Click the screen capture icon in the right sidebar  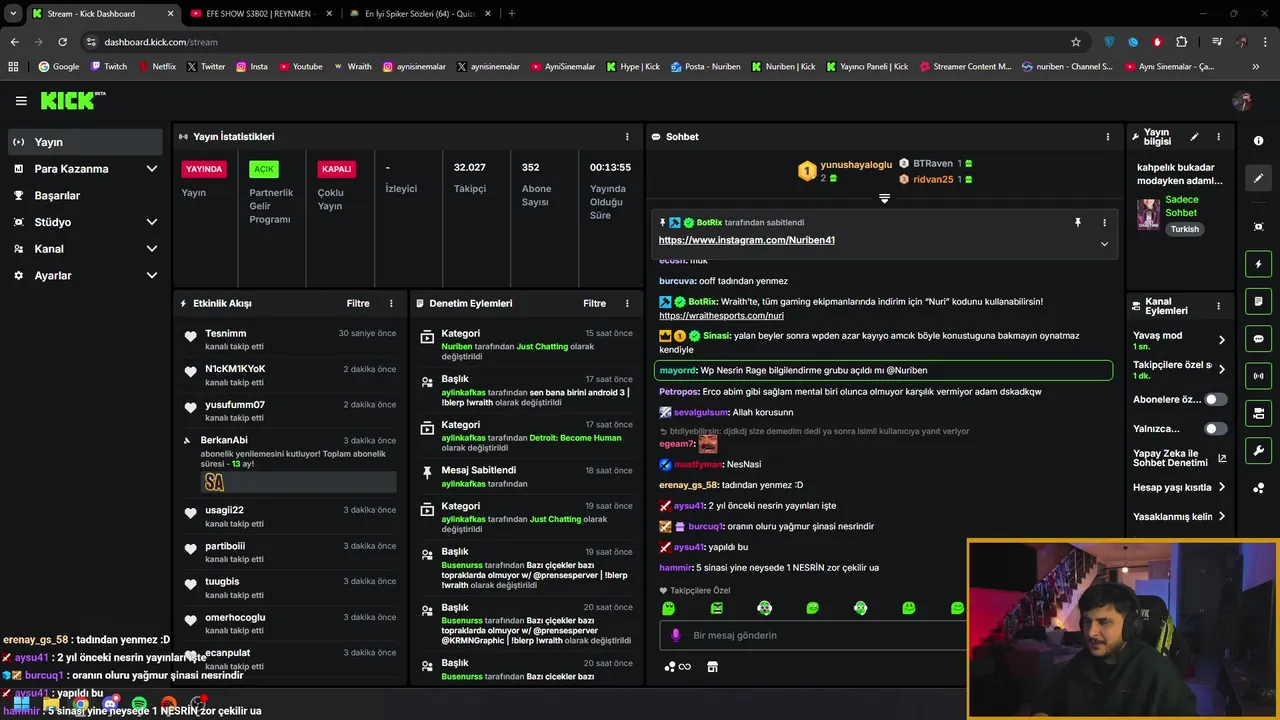point(1258,227)
